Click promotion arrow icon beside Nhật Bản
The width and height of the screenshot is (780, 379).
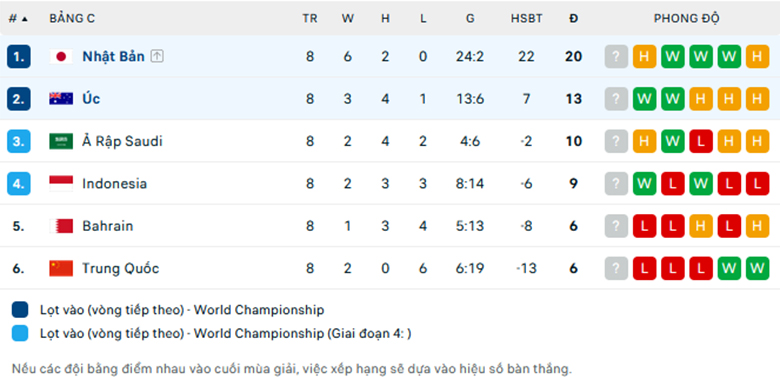tap(157, 57)
